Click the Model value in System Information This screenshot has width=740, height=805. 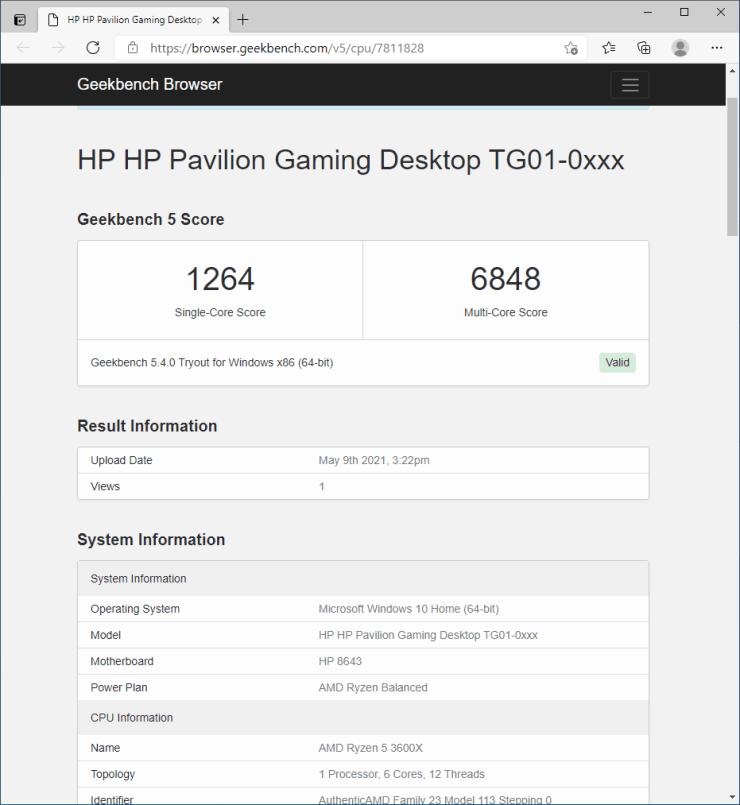coord(428,635)
